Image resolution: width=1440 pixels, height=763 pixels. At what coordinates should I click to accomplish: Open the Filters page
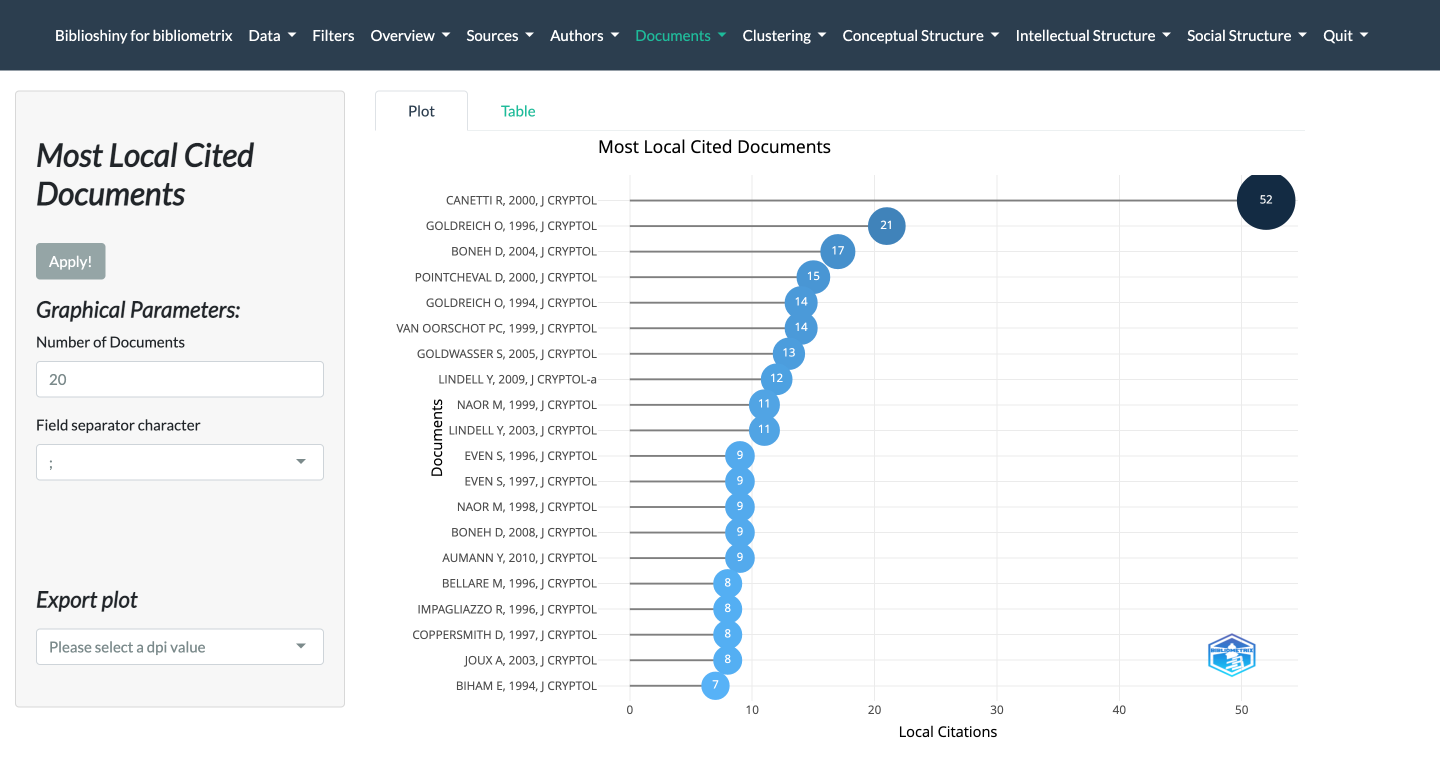333,35
